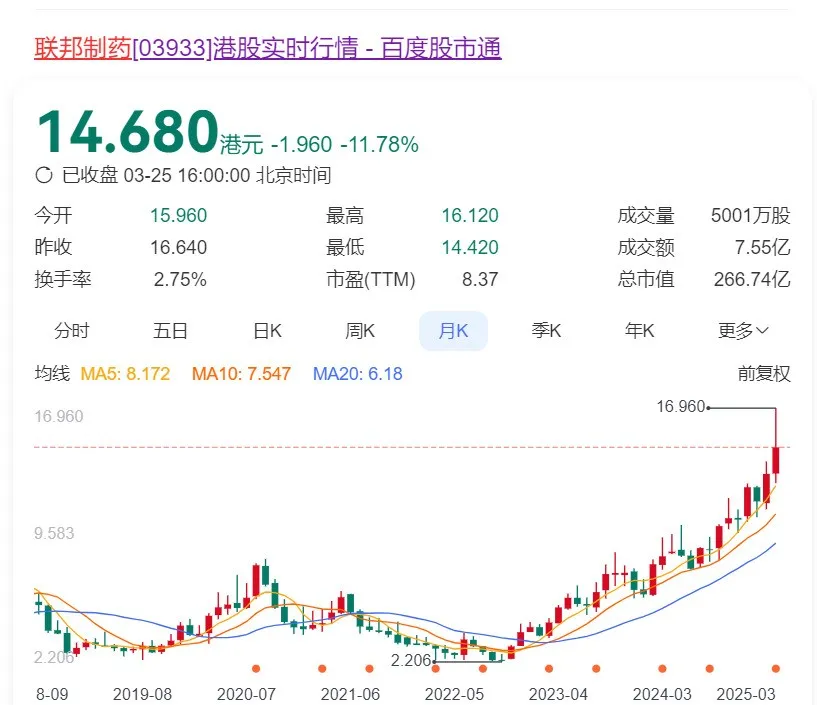817x705 pixels.
Task: Open the 日K candlestick view
Action: [267, 331]
